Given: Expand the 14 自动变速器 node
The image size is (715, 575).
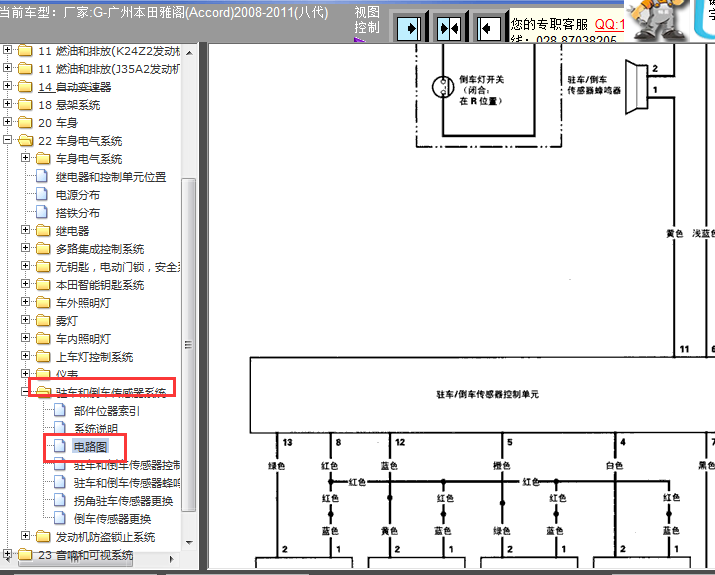Looking at the screenshot, I should click(7, 86).
